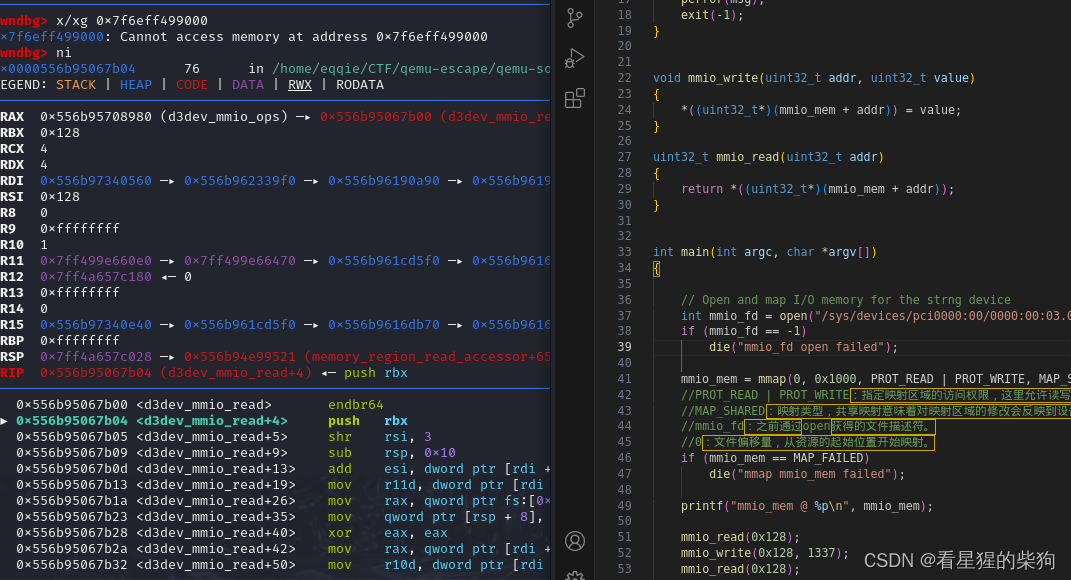Click line number 33 in the editor gutter
Screen dimensions: 1071x580
[624, 252]
